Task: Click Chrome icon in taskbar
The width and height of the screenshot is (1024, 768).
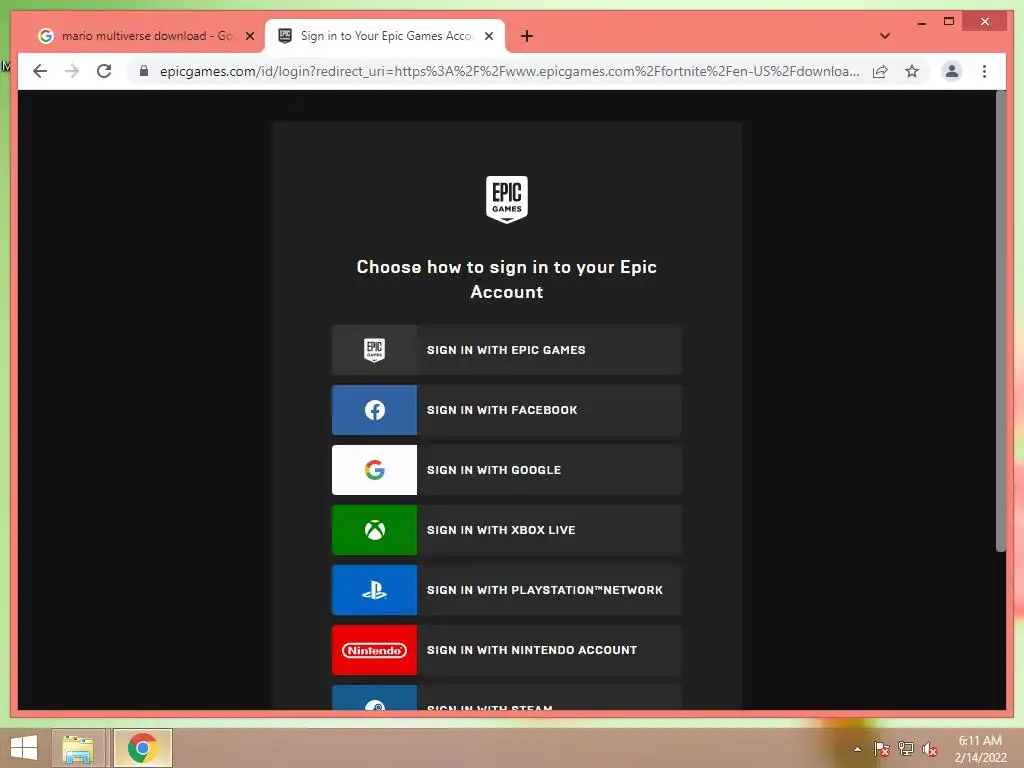Action: [142, 748]
